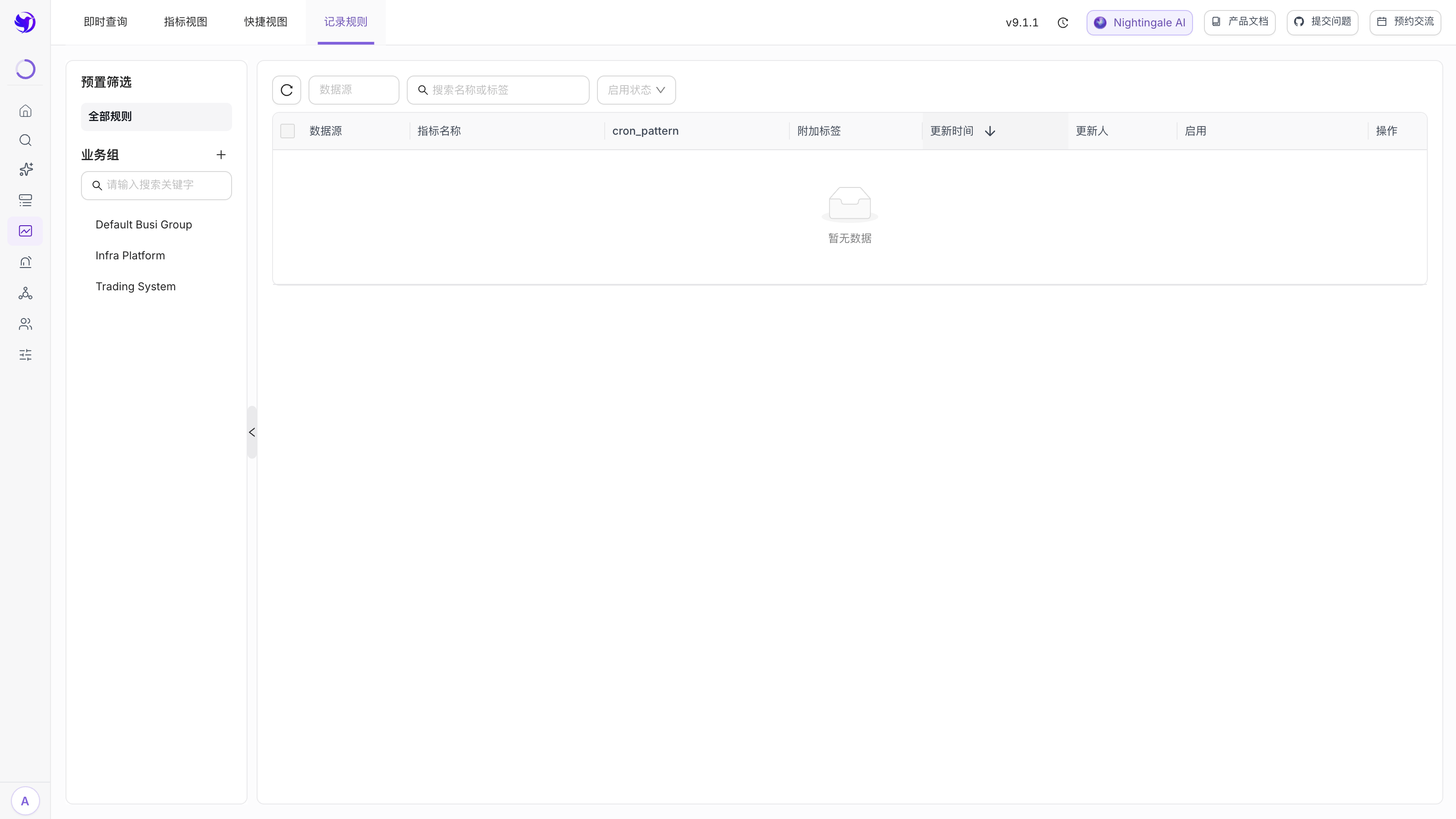This screenshot has height=819, width=1456.
Task: Sort the table by the 更新时间 column arrow
Action: [990, 131]
